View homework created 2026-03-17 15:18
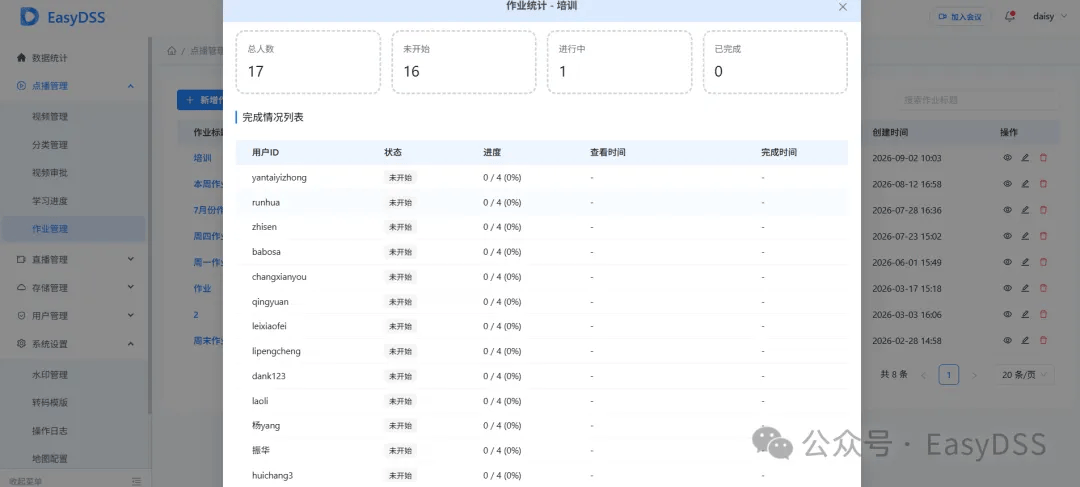The image size is (1080, 487). click(1007, 289)
